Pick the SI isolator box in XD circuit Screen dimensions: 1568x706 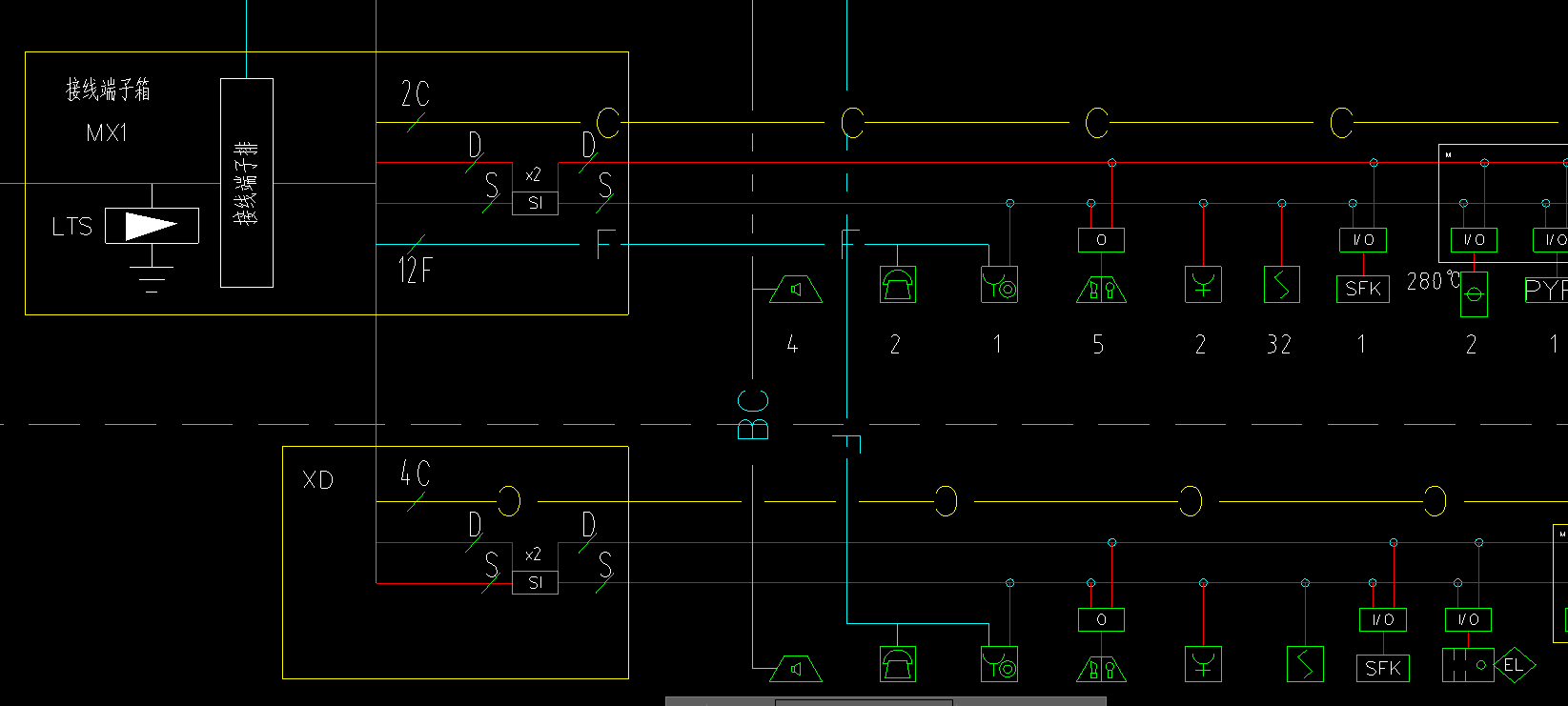click(x=535, y=582)
